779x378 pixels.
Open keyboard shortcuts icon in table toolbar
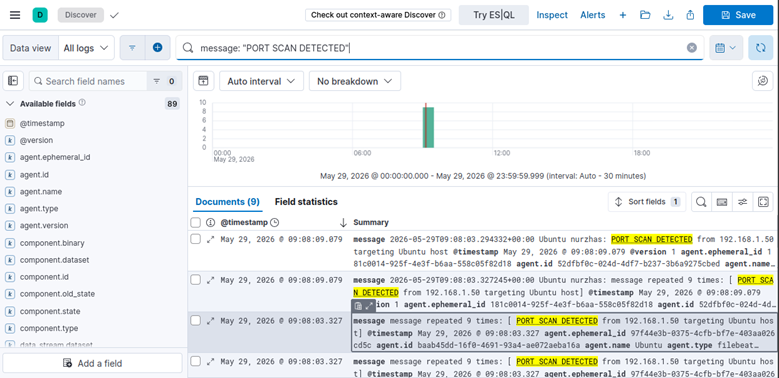722,202
